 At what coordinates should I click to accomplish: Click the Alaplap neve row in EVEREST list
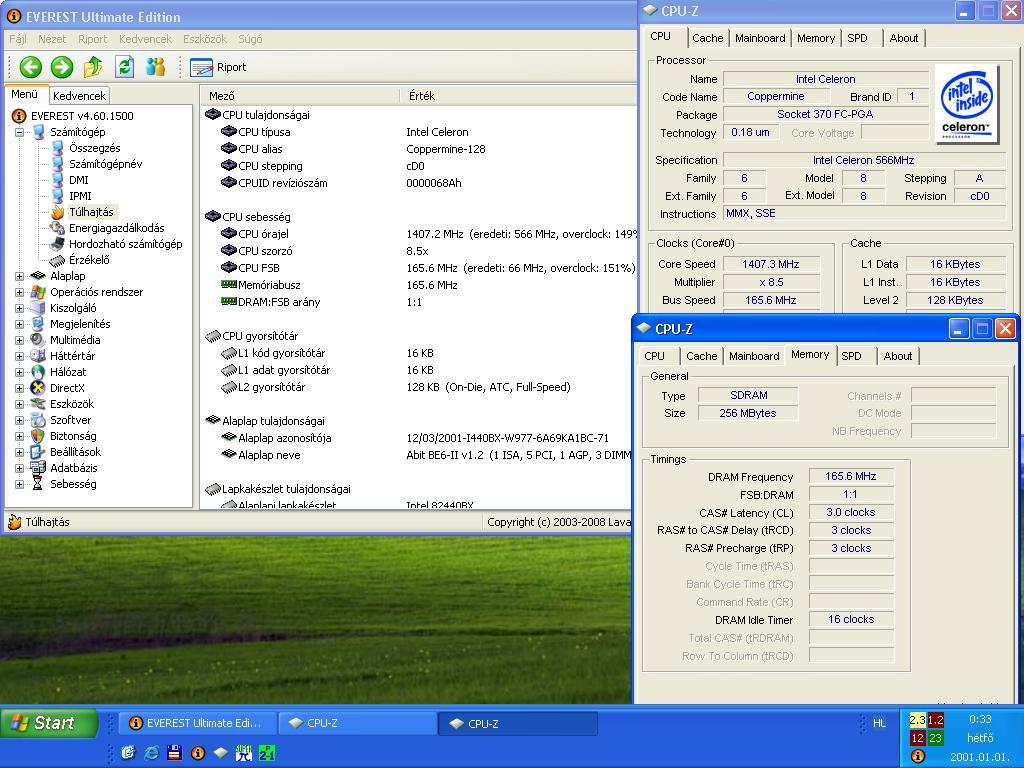[418, 455]
